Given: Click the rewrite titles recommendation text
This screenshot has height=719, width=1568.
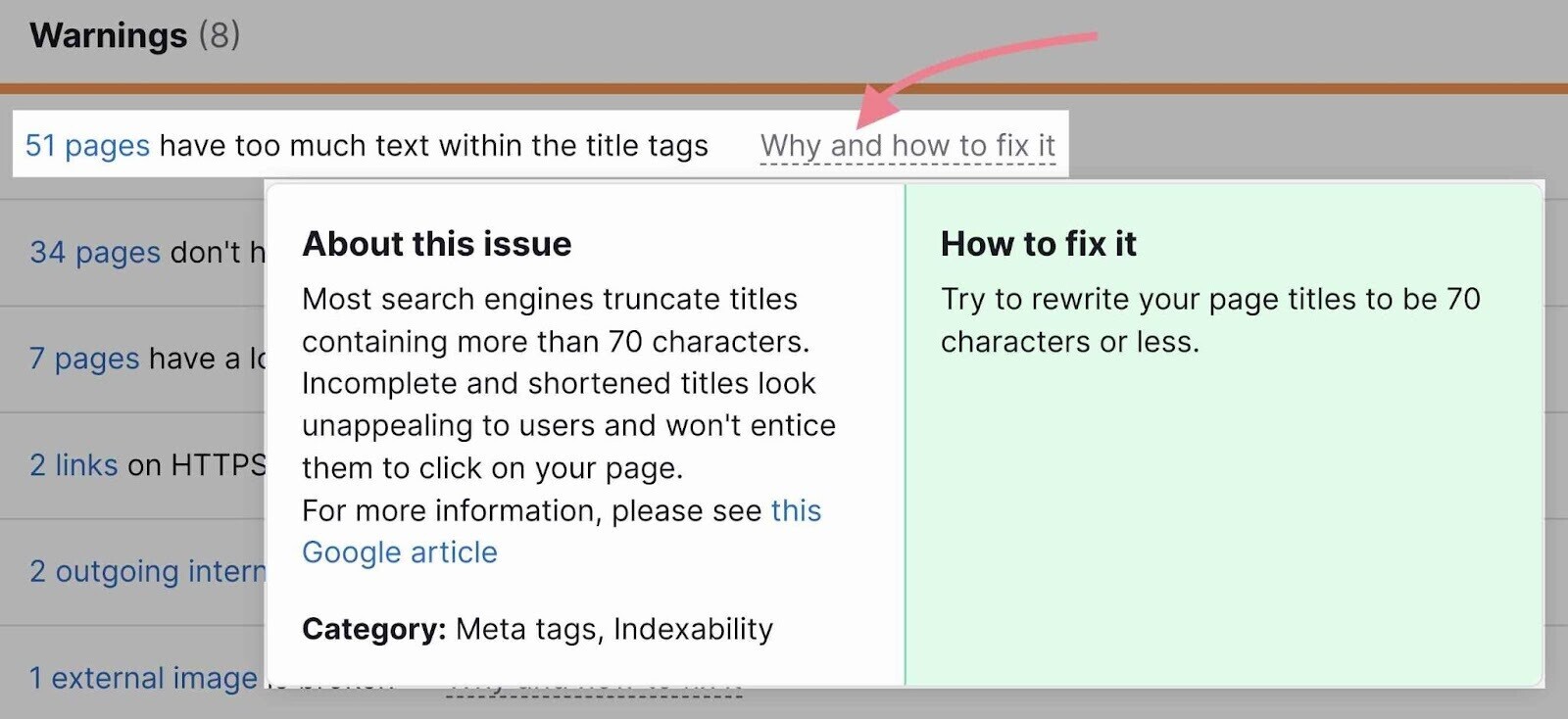Looking at the screenshot, I should coord(1210,320).
